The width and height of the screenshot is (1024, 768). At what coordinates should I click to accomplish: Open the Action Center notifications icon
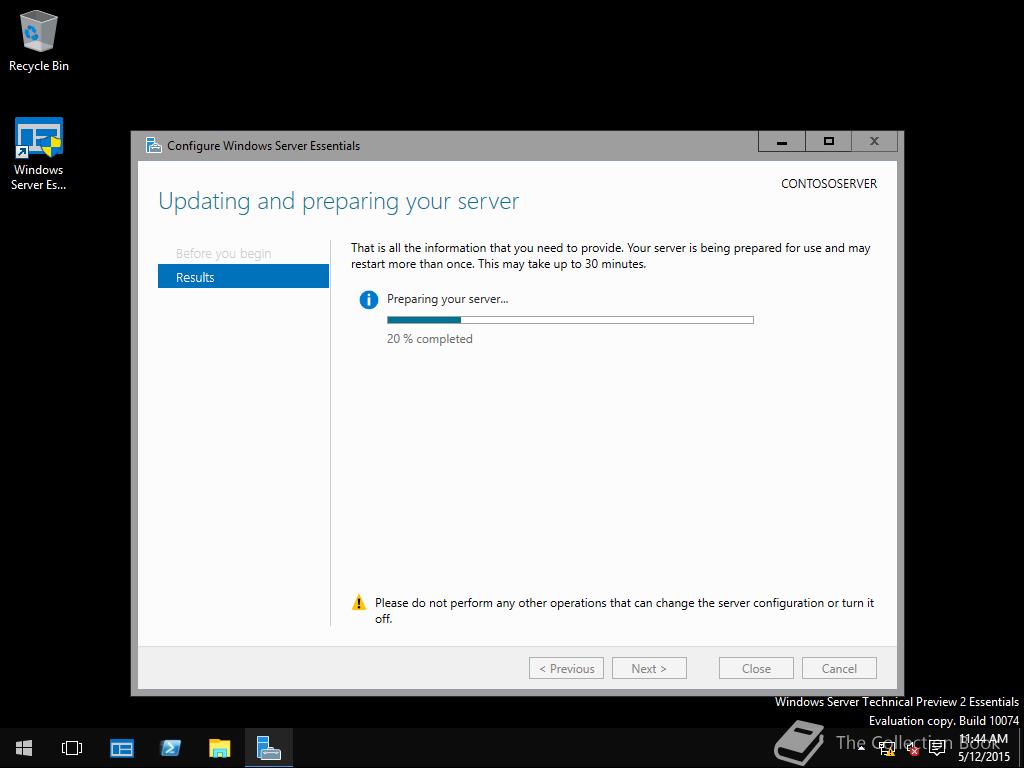[937, 748]
